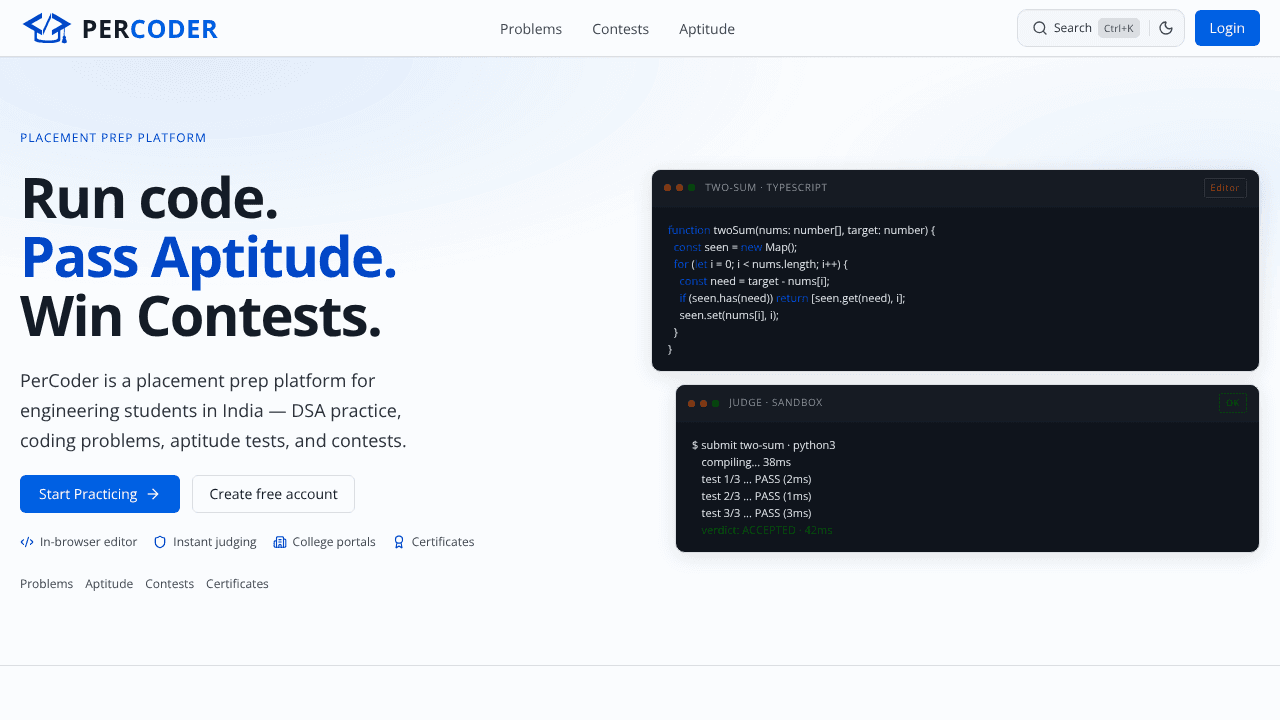Click the Start Practicing button
The width and height of the screenshot is (1280, 720).
[100, 494]
